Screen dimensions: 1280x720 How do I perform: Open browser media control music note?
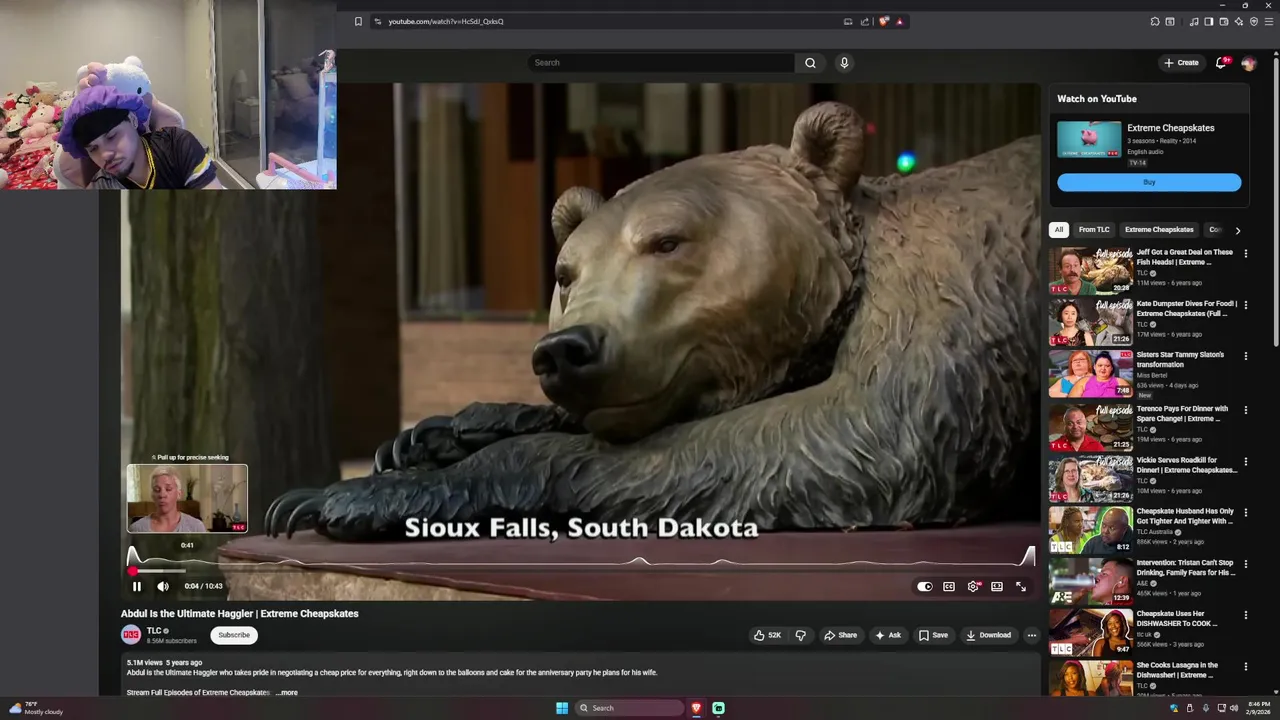pyautogui.click(x=1194, y=21)
